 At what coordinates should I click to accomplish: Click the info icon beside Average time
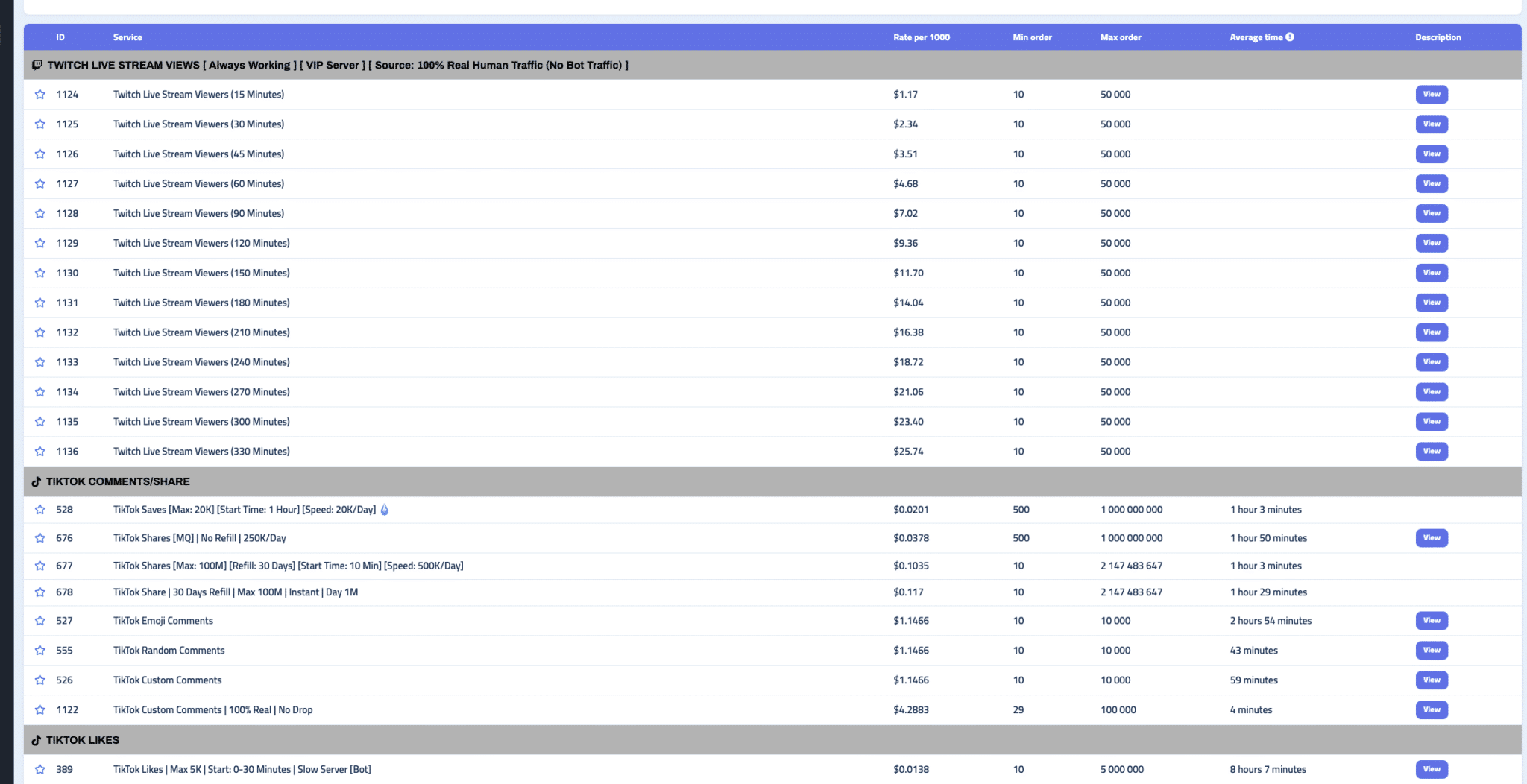1290,37
